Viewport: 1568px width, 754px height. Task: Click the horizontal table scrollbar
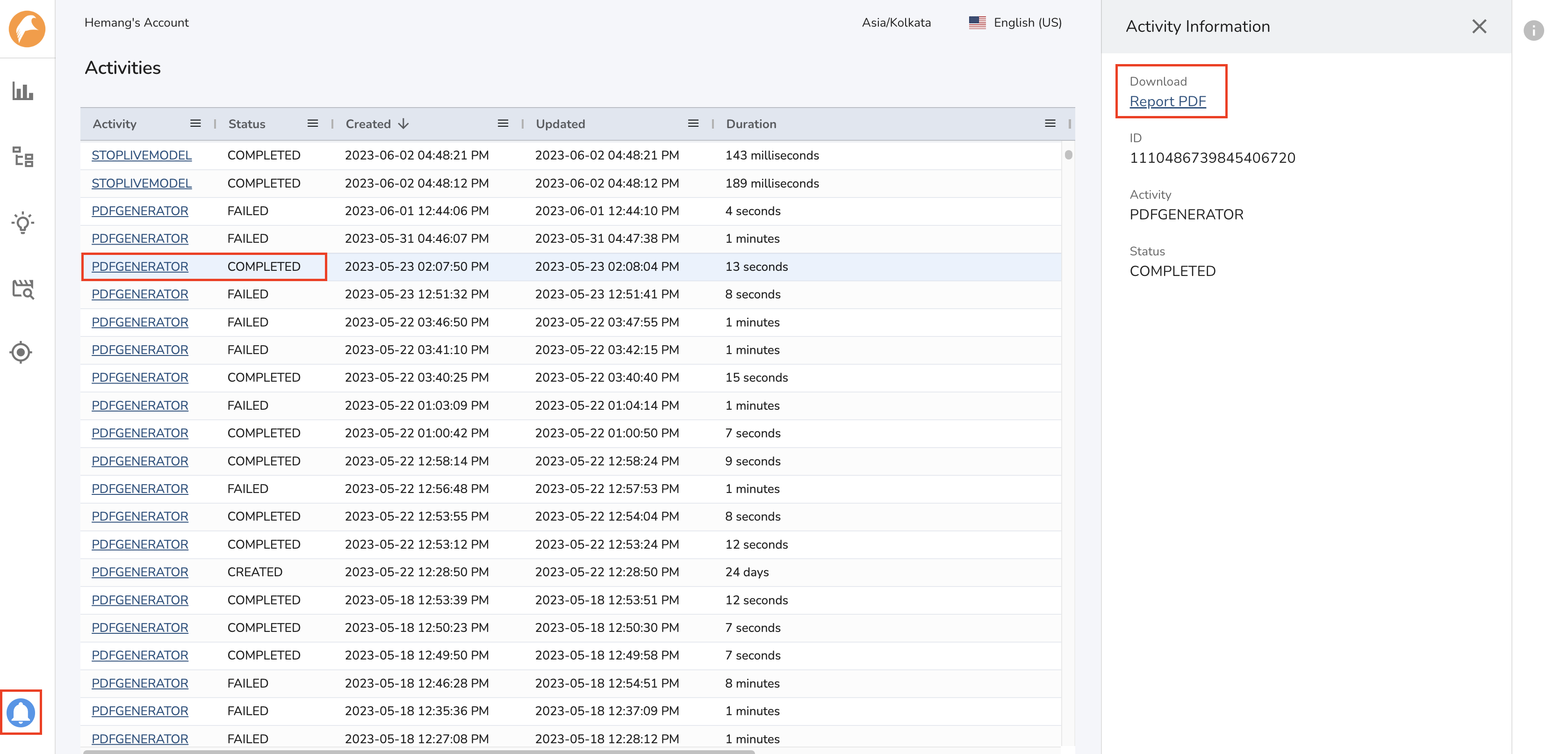pyautogui.click(x=419, y=752)
